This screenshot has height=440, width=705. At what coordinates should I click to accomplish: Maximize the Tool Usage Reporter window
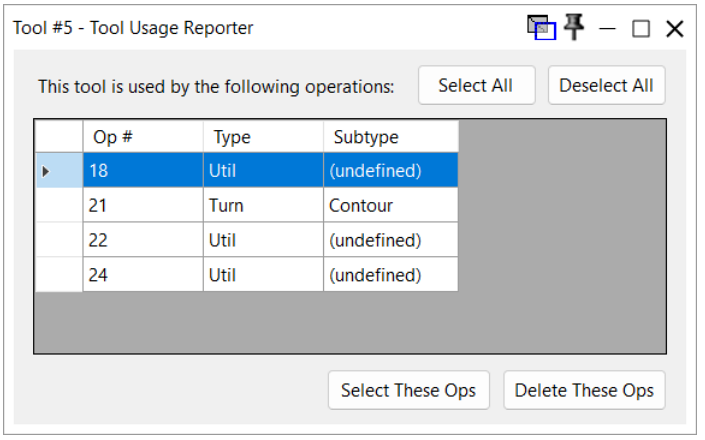pos(641,29)
